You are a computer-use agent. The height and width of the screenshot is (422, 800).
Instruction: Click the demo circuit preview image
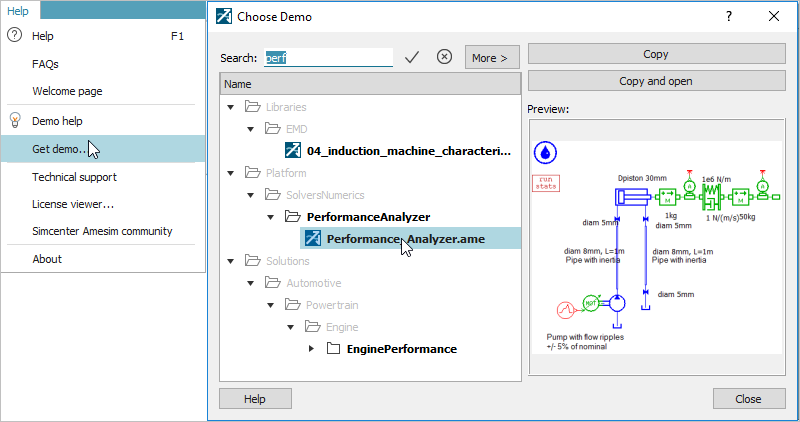(657, 247)
